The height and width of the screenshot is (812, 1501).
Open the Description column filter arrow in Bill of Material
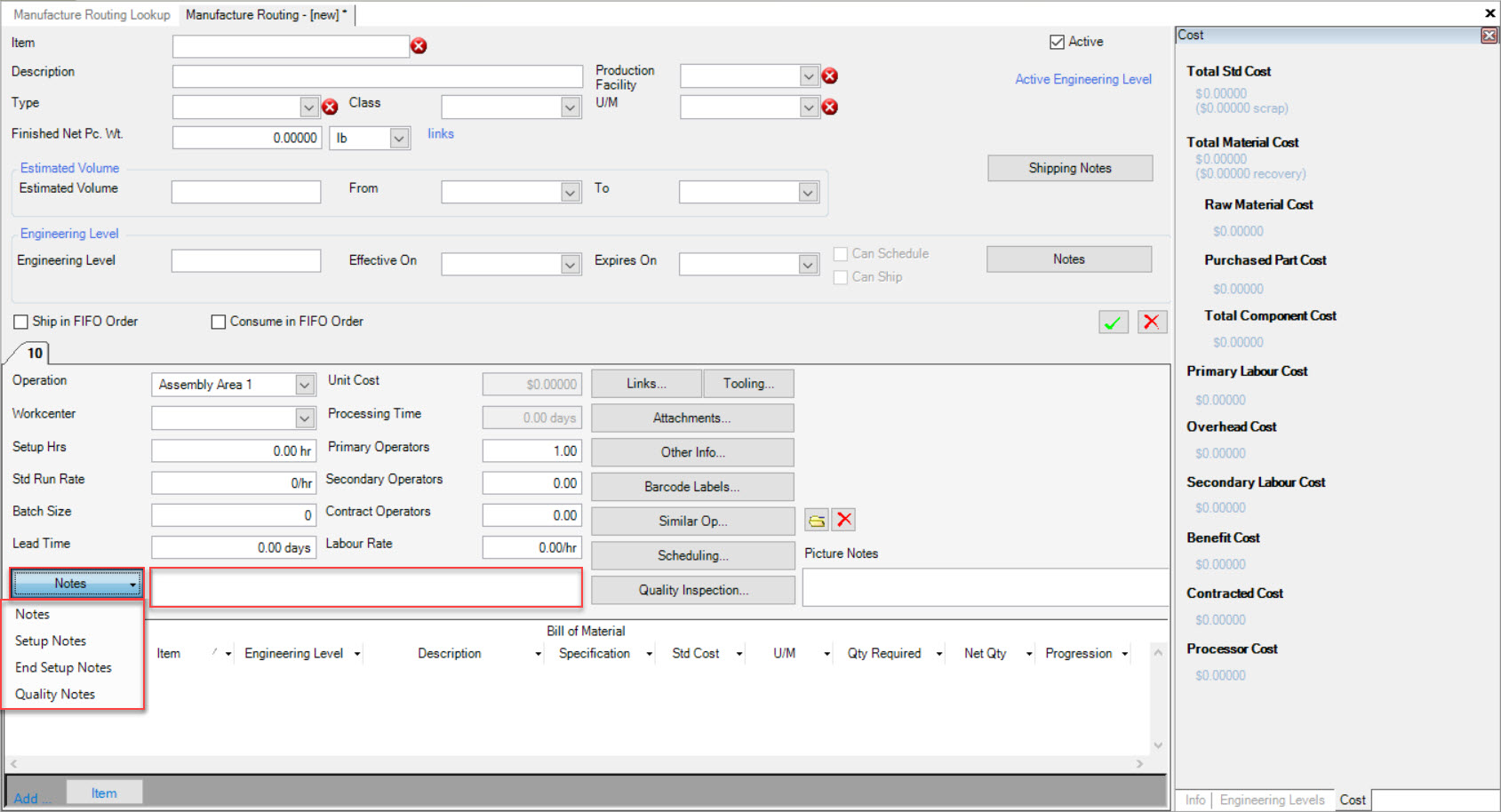pyautogui.click(x=538, y=654)
